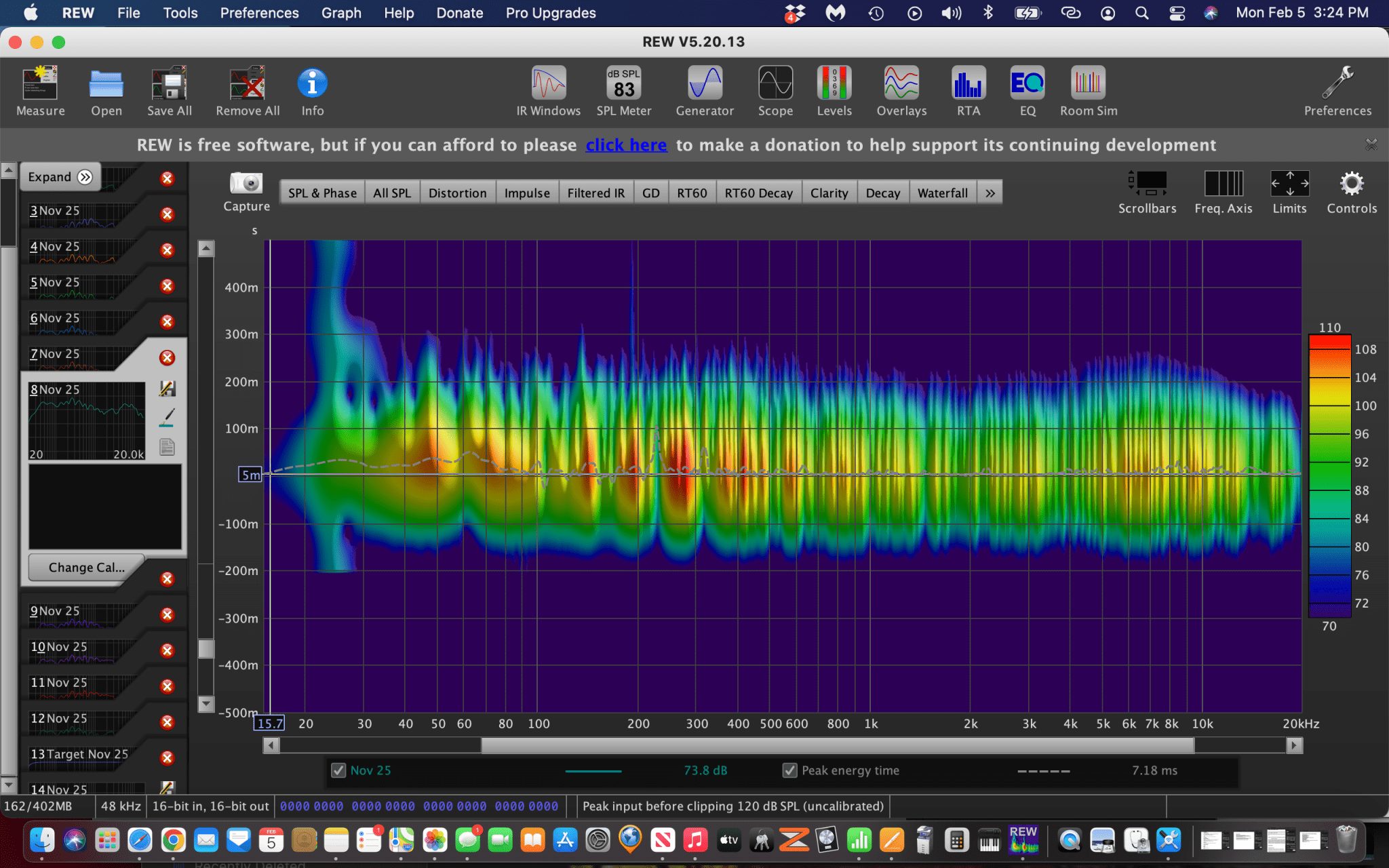Open Room Sim tool
The width and height of the screenshot is (1389, 868).
click(x=1089, y=91)
